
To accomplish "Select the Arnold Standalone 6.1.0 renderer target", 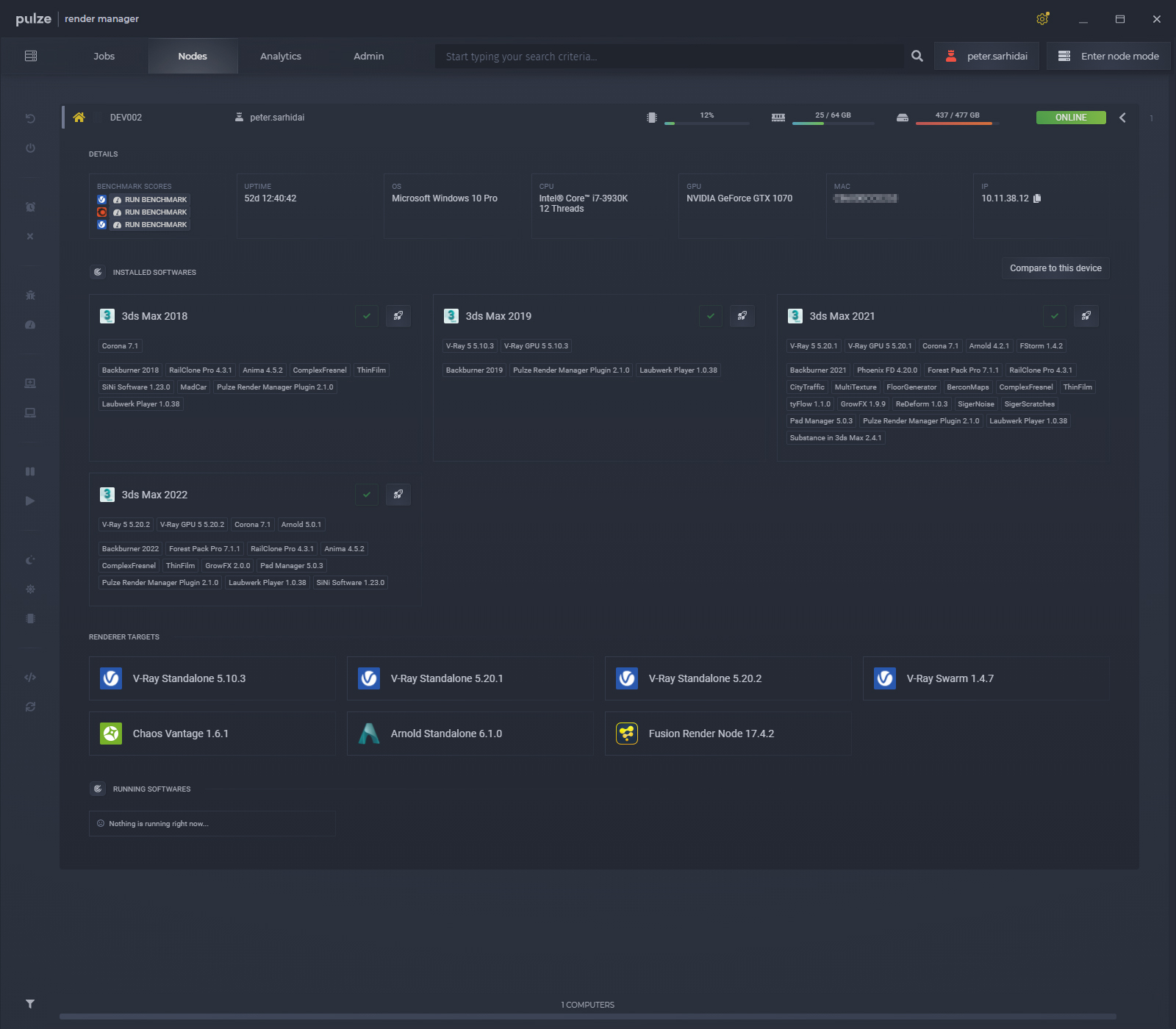I will [470, 734].
